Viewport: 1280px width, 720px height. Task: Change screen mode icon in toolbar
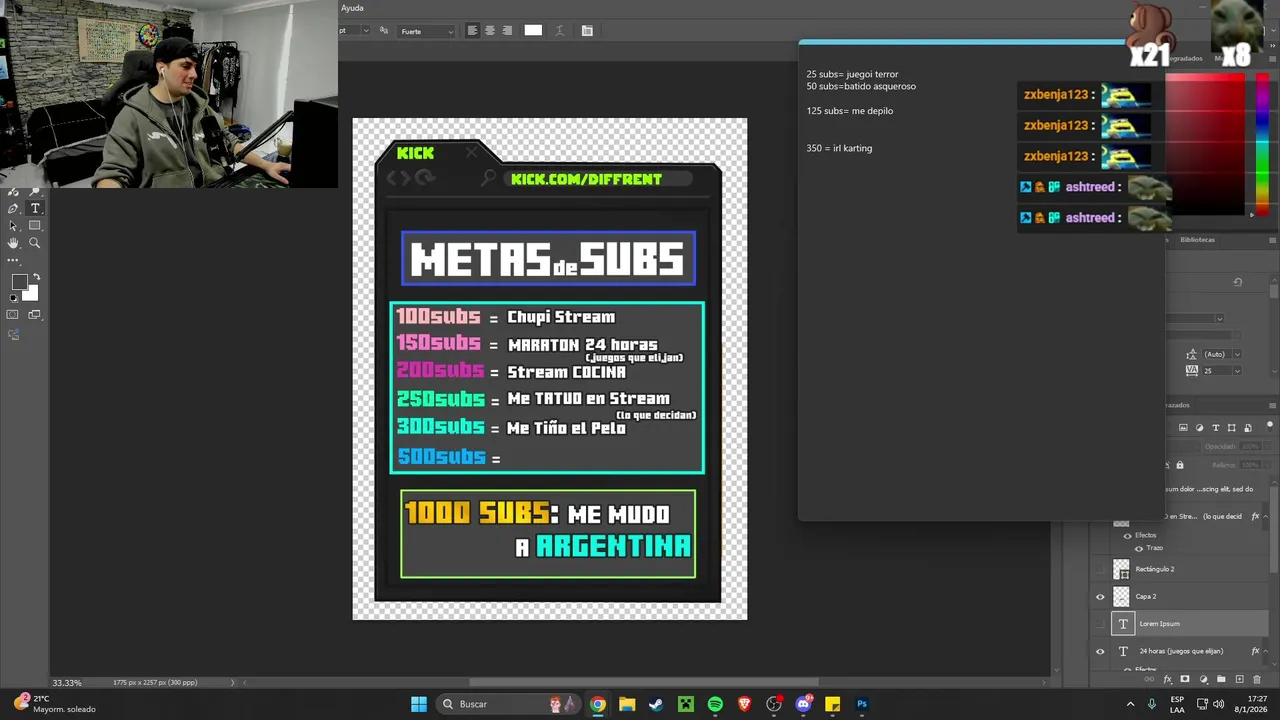coord(34,315)
